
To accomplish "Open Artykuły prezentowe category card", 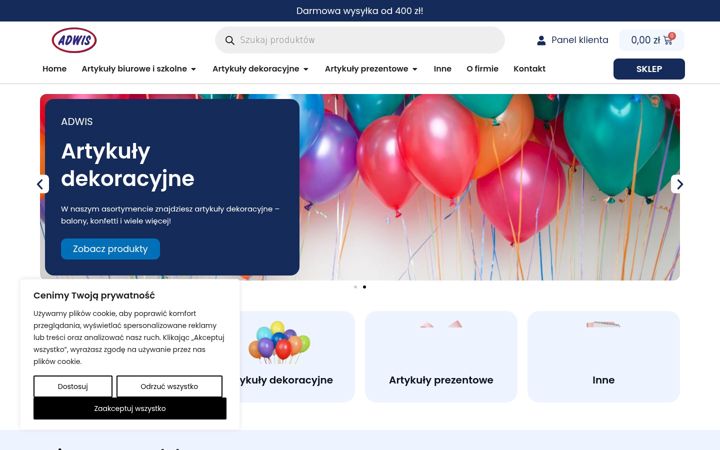I will click(x=441, y=356).
